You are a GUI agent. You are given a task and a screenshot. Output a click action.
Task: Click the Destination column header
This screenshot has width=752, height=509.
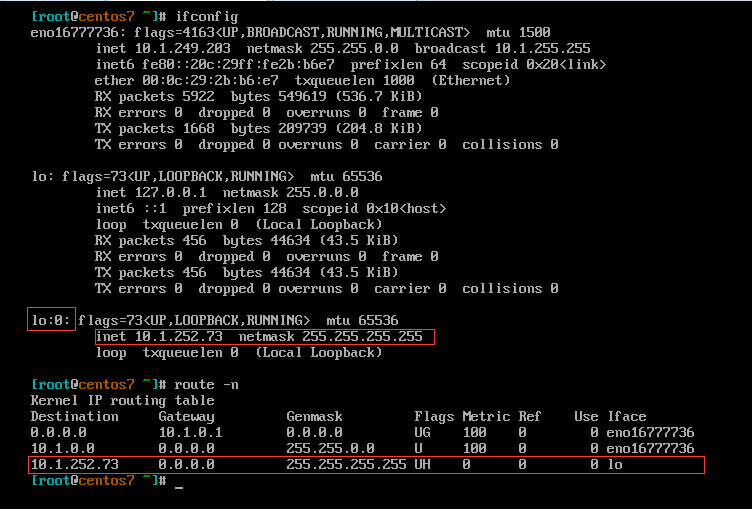(74, 416)
